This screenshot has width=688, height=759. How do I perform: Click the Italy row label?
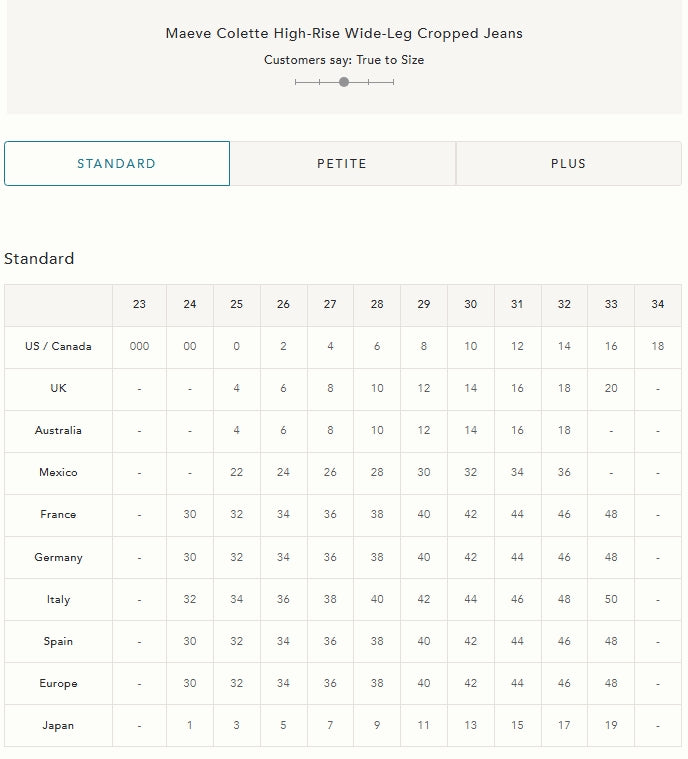(x=59, y=599)
